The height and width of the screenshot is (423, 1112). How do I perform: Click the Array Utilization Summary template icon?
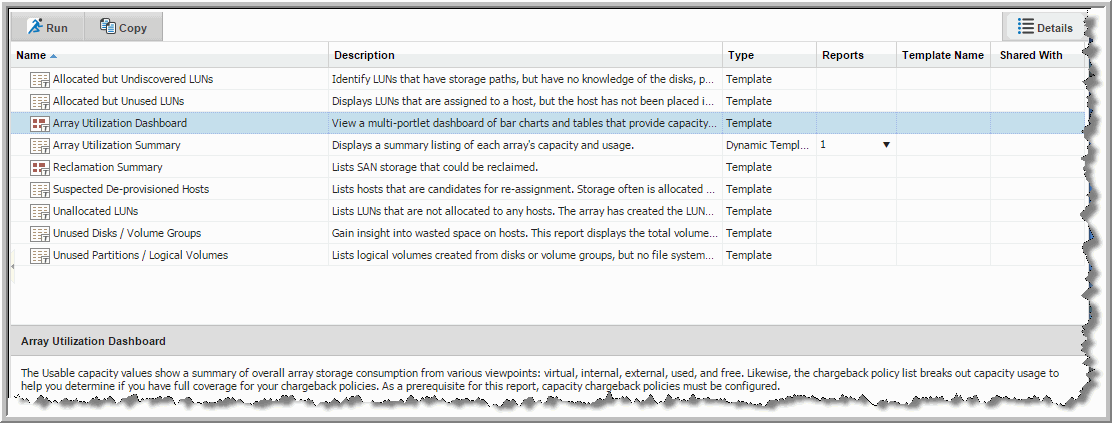pyautogui.click(x=40, y=145)
